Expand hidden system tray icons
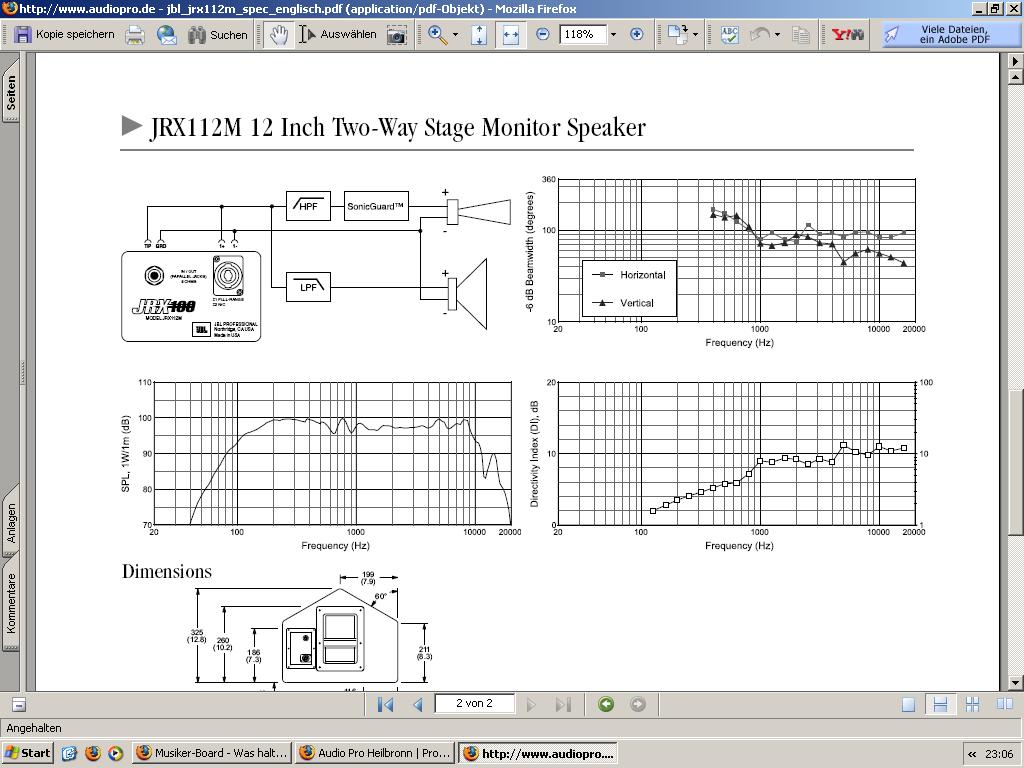1024x768 pixels. pos(972,754)
